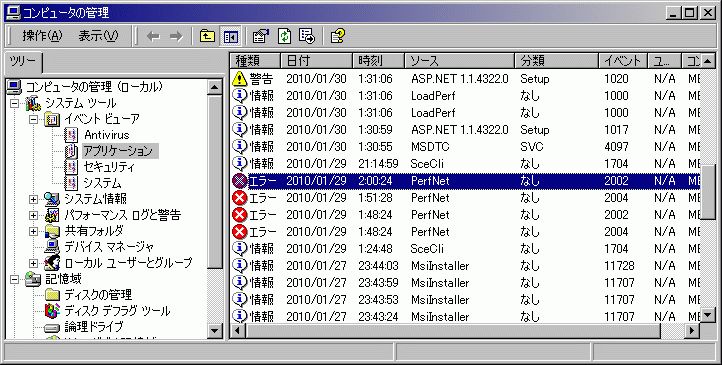Sort by ソース column header

(x=460, y=61)
